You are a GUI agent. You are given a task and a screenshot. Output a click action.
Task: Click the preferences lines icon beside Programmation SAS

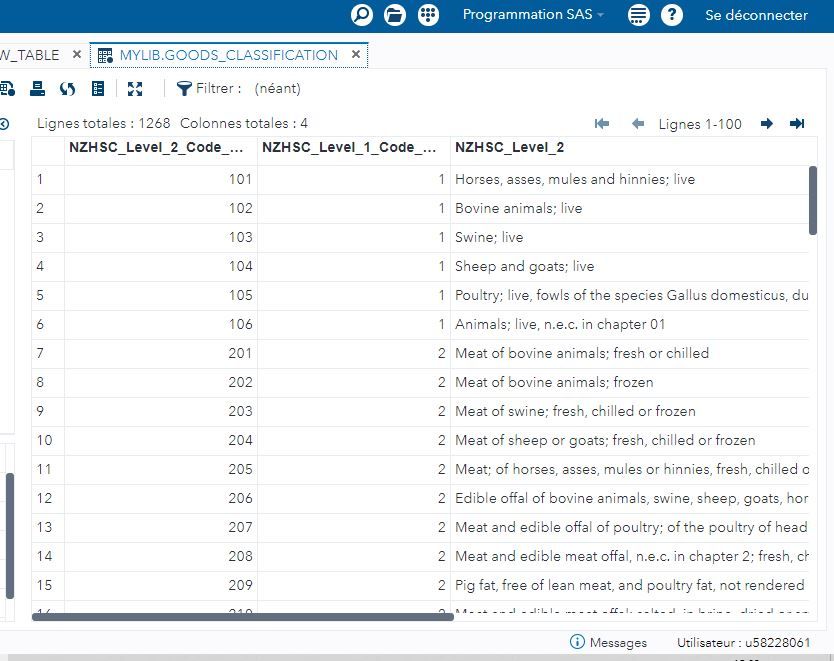point(638,15)
